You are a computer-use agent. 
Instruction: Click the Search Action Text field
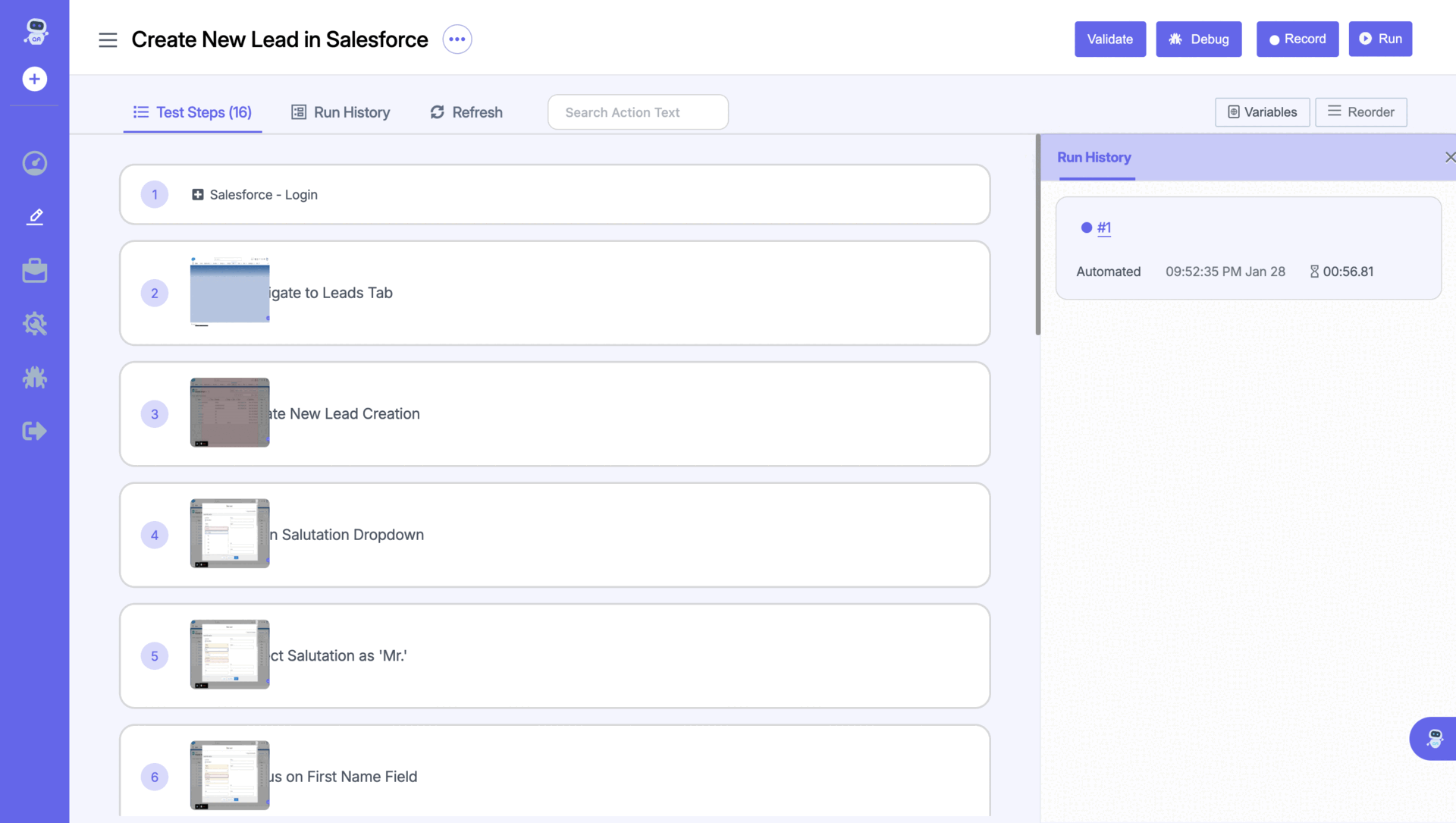point(638,112)
